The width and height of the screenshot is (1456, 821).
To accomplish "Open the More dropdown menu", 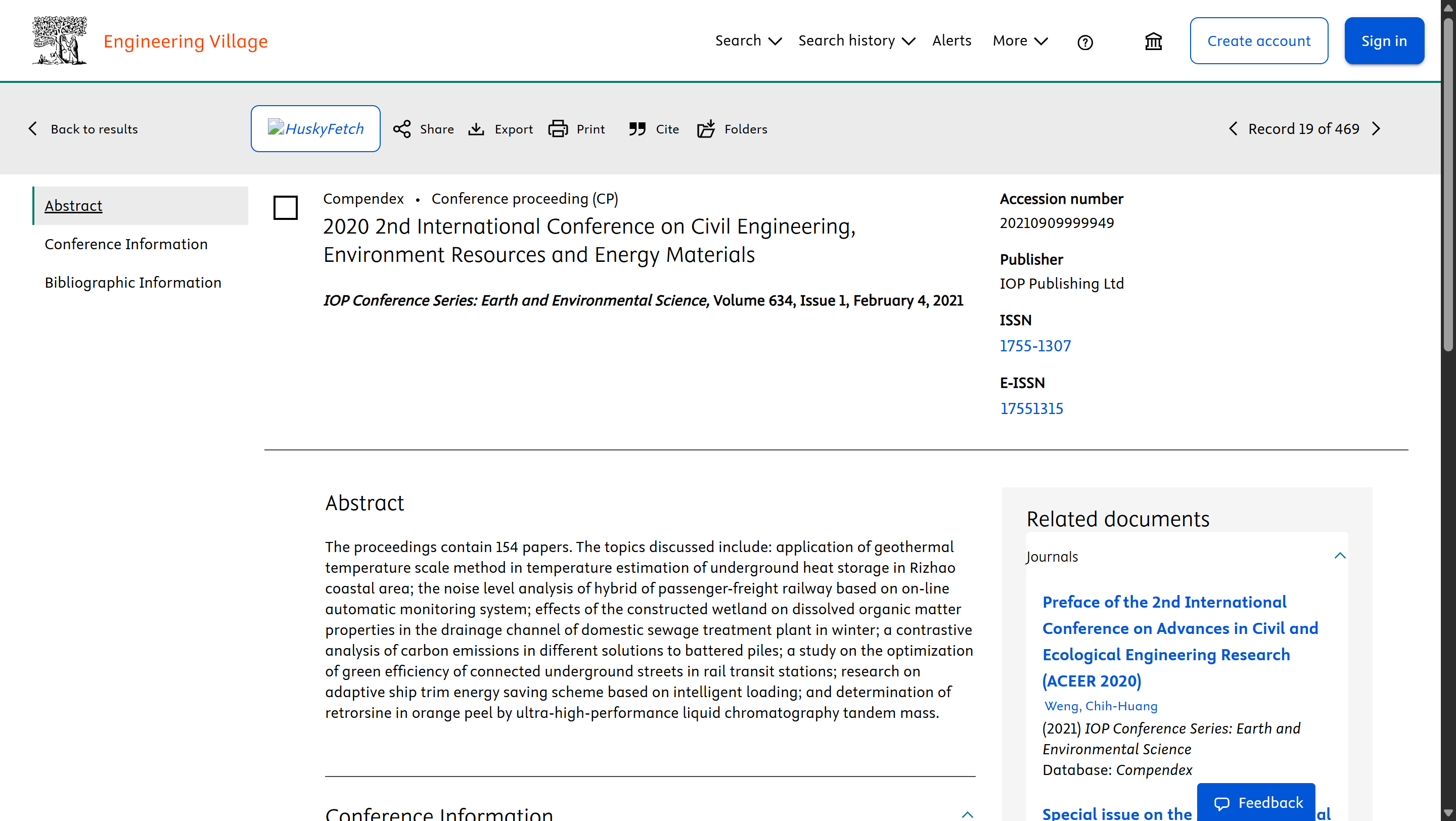I will (x=1020, y=40).
